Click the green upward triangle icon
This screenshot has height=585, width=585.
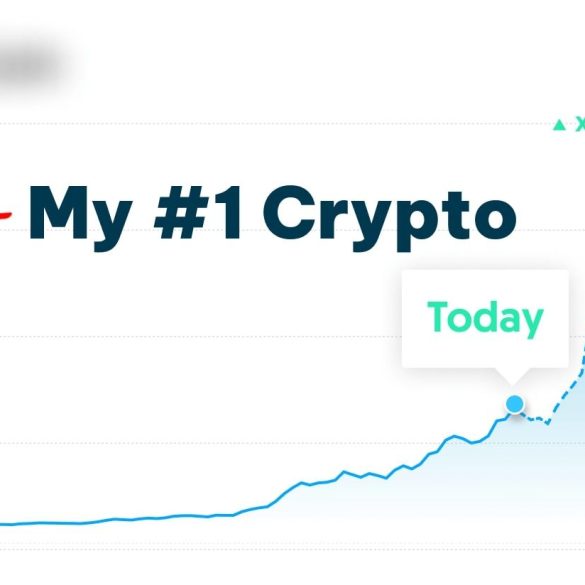pyautogui.click(x=559, y=125)
